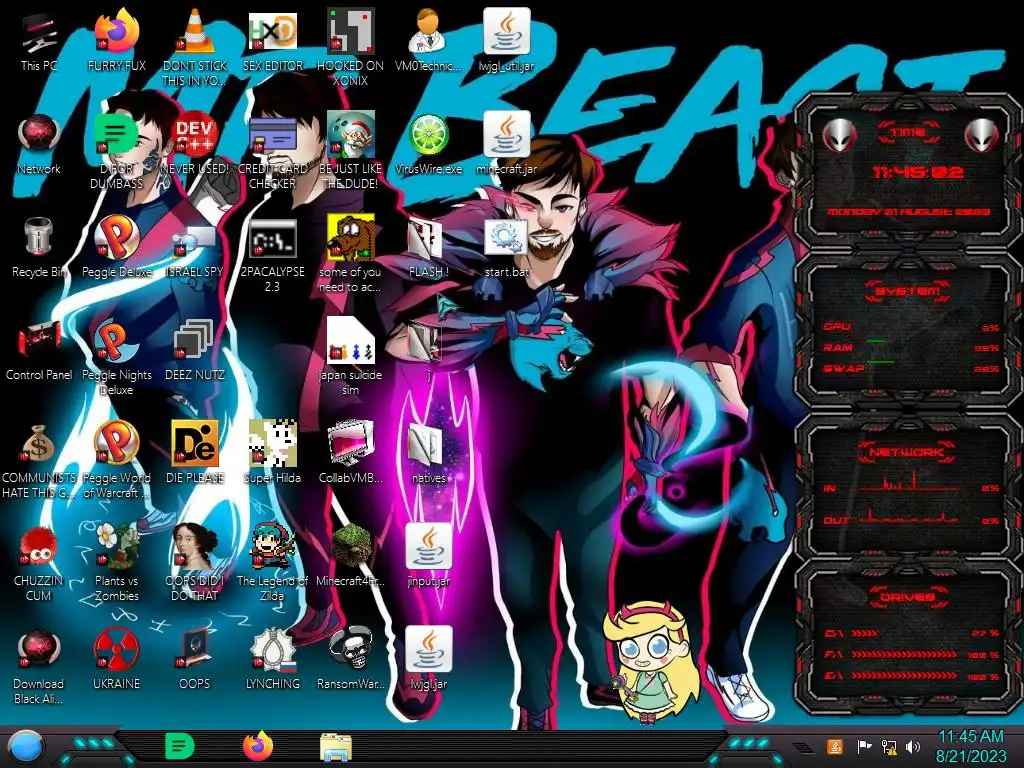Viewport: 1024px width, 768px height.
Task: Open the taskbar clock showing 11:45 AM
Action: [x=971, y=746]
